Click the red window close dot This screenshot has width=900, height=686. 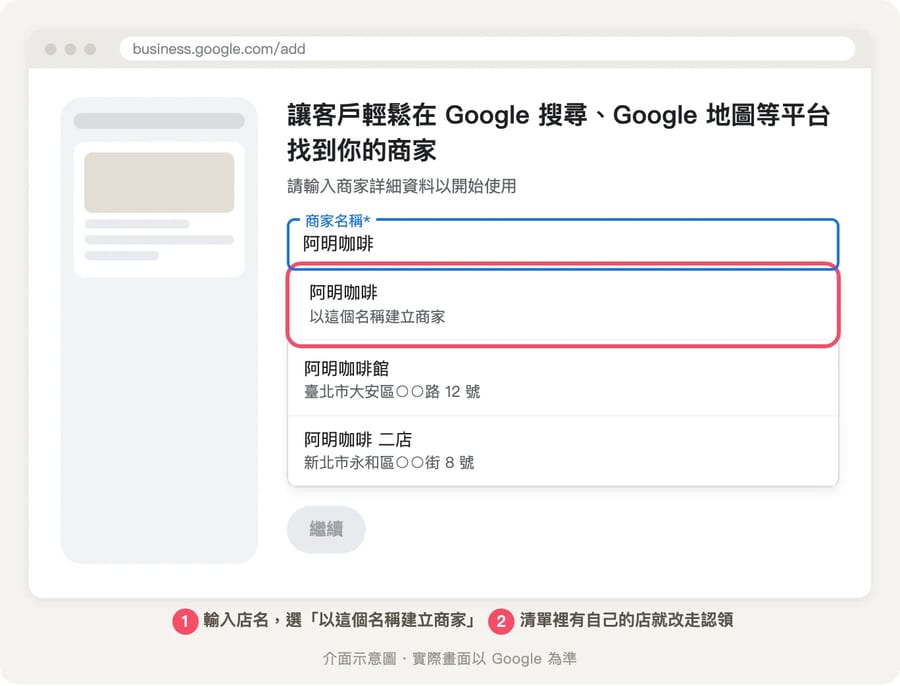51,49
